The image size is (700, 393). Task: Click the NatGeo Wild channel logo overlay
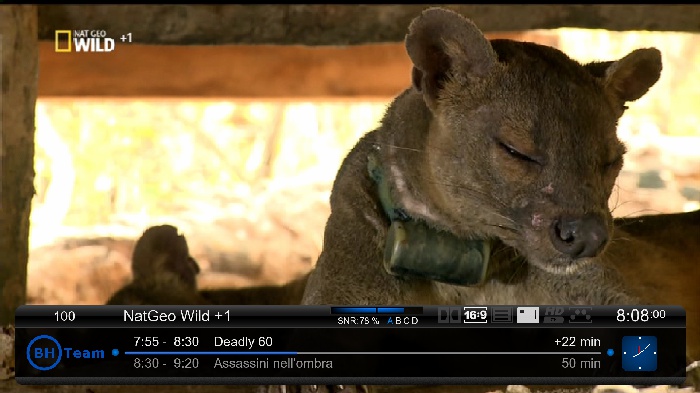[x=93, y=41]
